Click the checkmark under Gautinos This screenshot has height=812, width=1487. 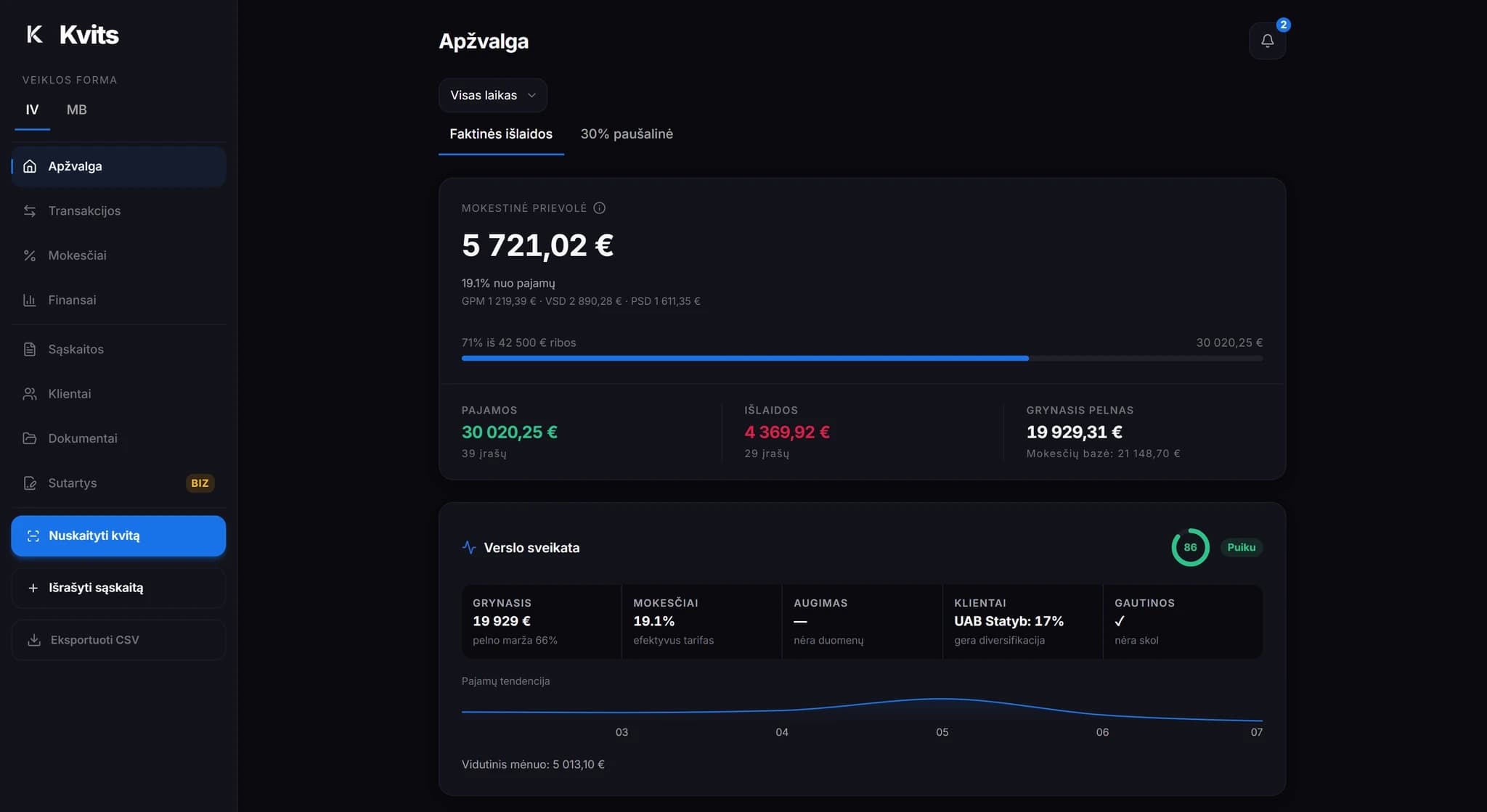1120,621
